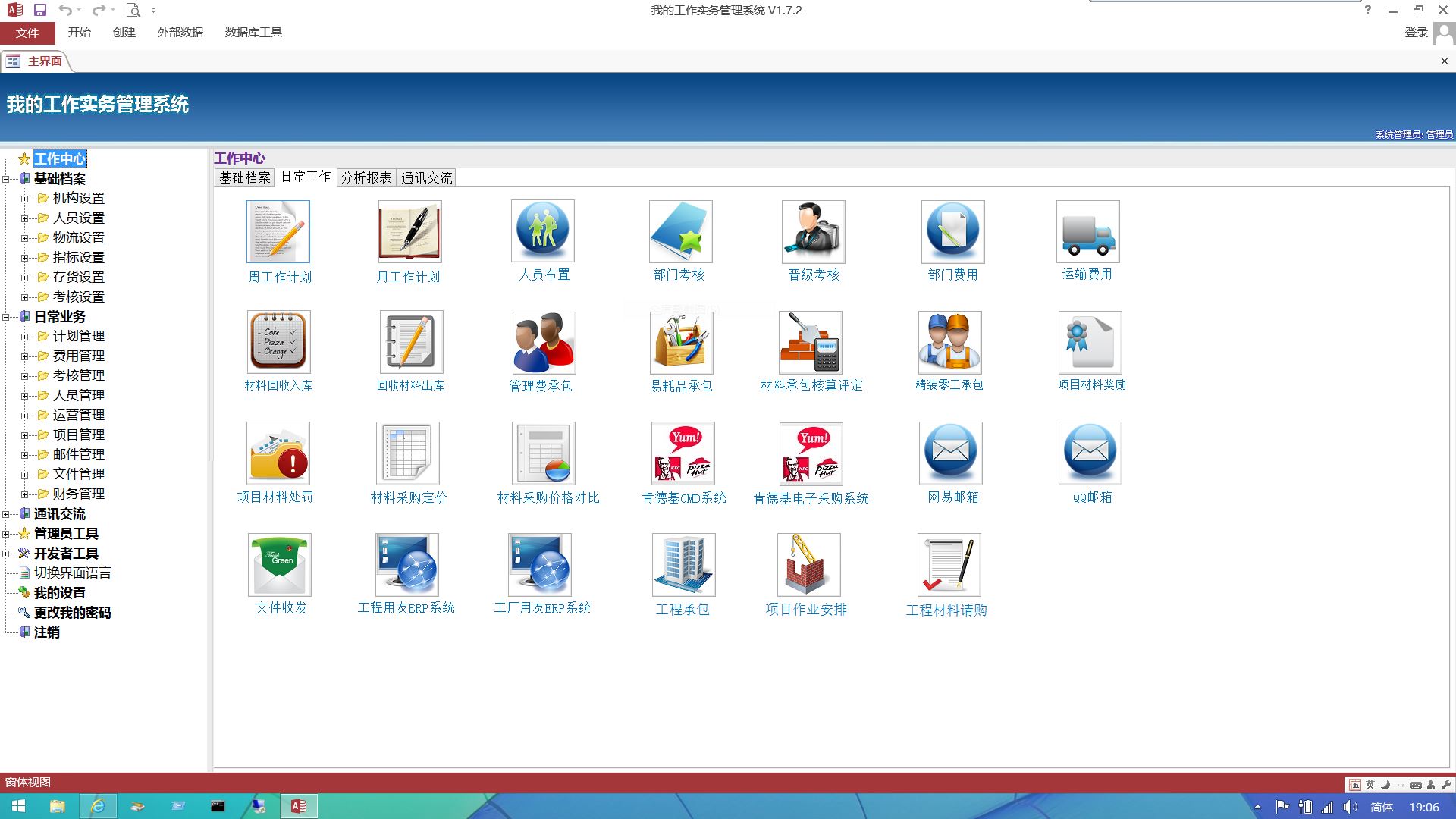
Task: Launch 工程用友ERP系统 icon
Action: (x=407, y=565)
